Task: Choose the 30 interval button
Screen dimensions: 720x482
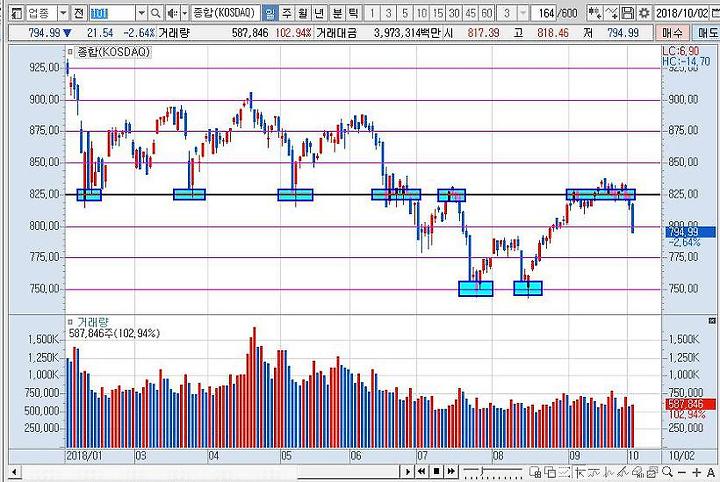Action: (454, 13)
